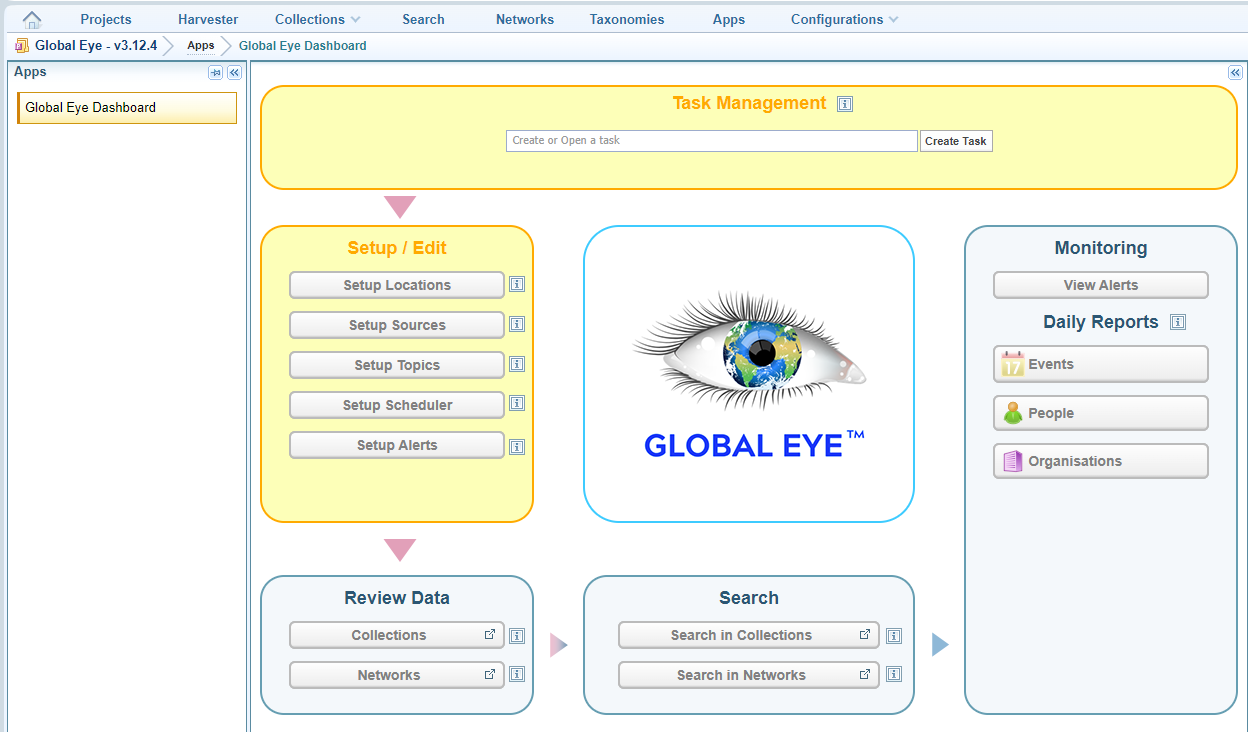Go to the Taxonomies menu
The height and width of the screenshot is (732, 1248).
click(x=627, y=19)
